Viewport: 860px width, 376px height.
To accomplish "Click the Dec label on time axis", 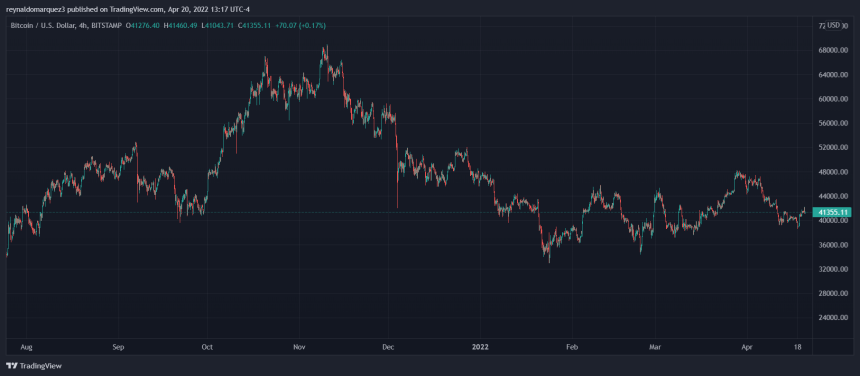I will pos(388,347).
